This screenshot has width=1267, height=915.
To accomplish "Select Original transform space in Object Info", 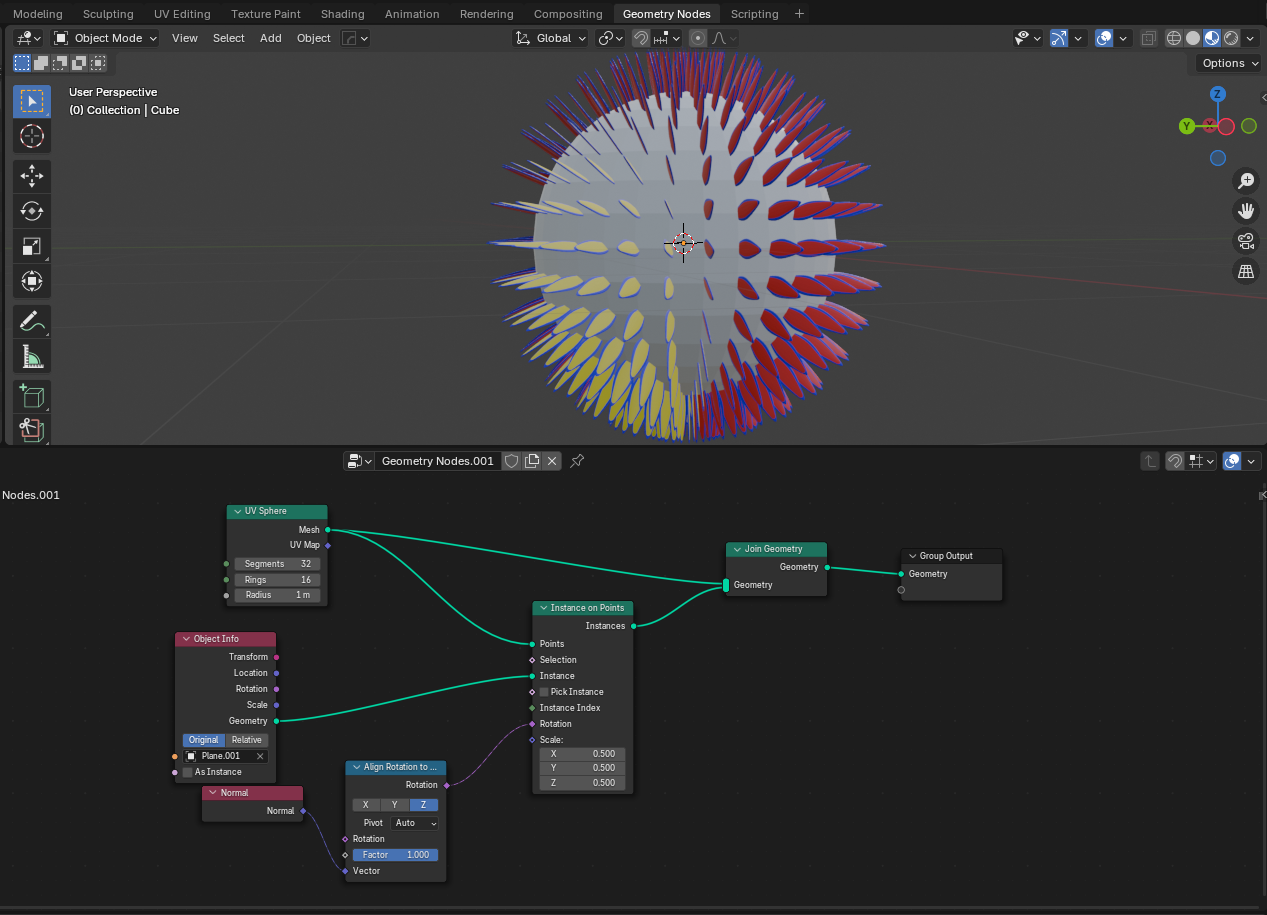I will pyautogui.click(x=204, y=740).
